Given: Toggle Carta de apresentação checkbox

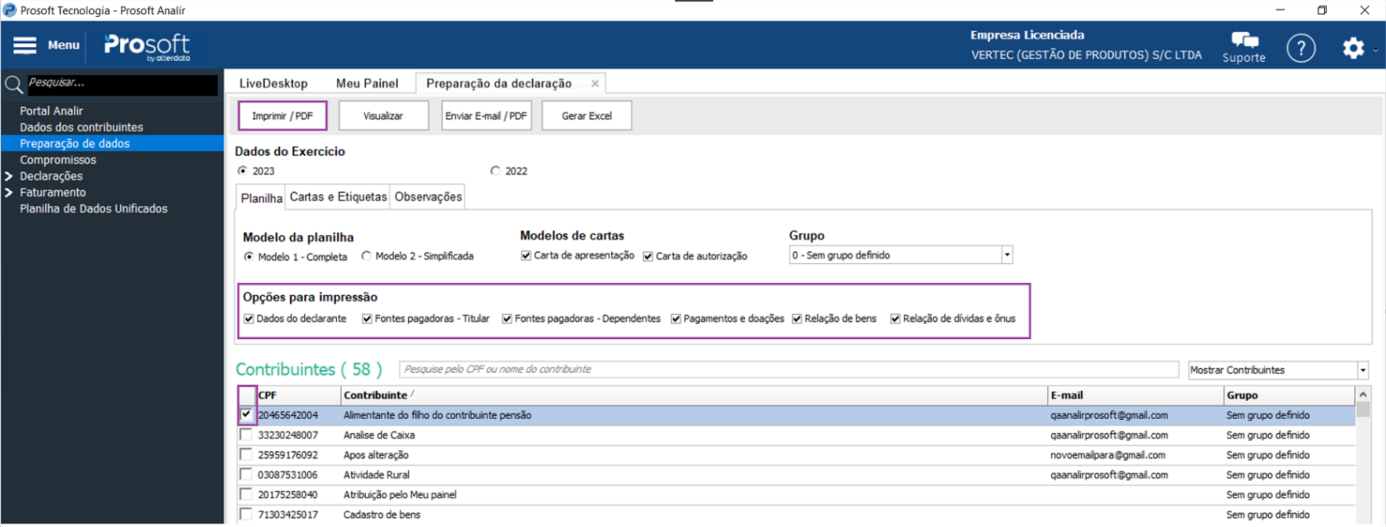Looking at the screenshot, I should pyautogui.click(x=526, y=256).
